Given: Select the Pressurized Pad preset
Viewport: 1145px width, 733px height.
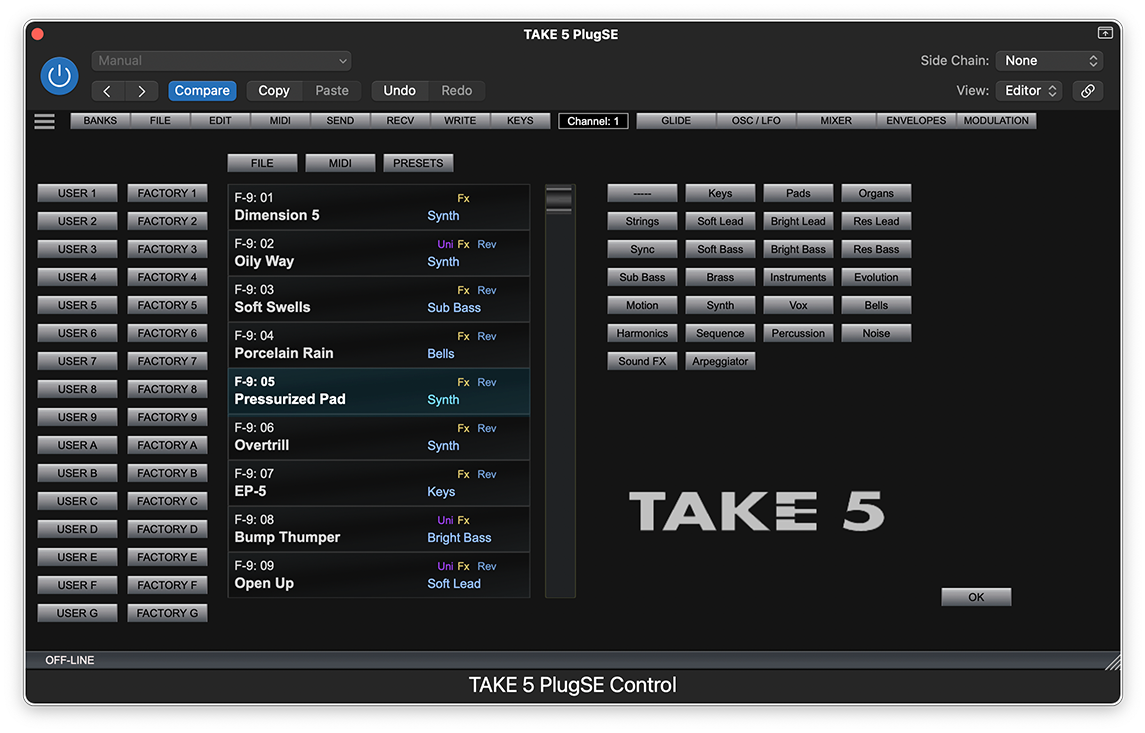Looking at the screenshot, I should [x=379, y=390].
